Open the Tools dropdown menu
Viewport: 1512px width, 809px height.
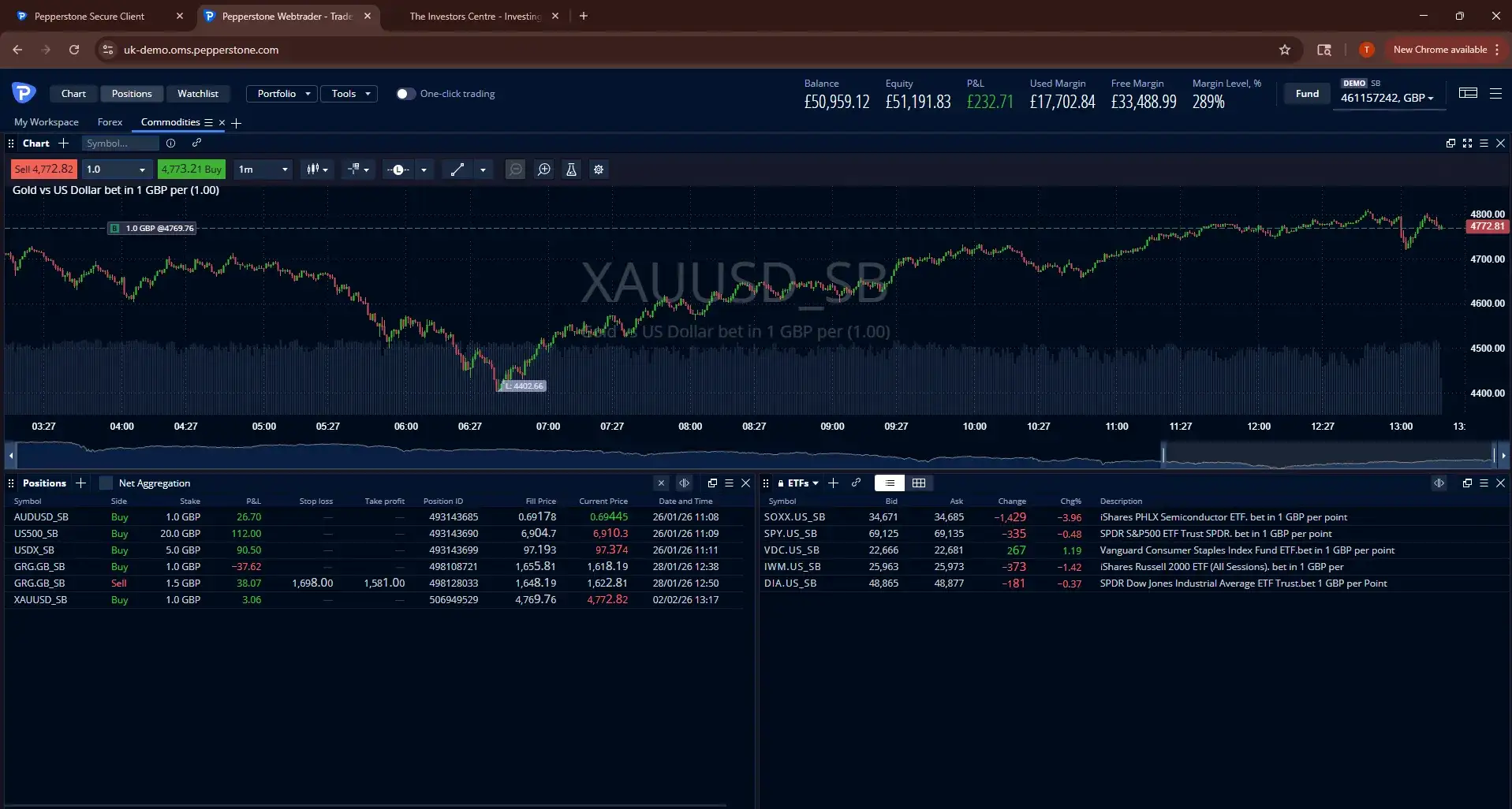(x=349, y=93)
